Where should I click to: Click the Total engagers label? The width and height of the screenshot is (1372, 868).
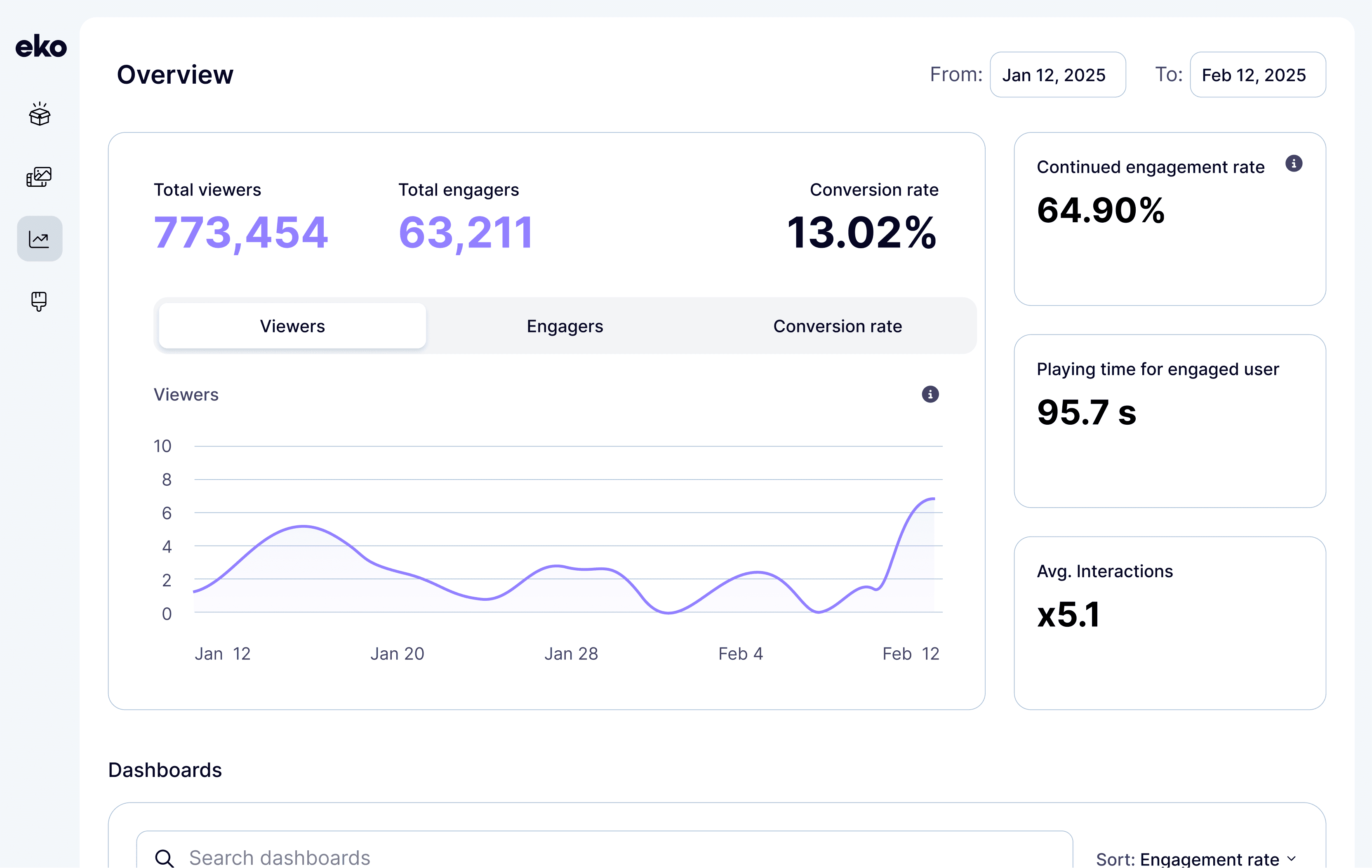pyautogui.click(x=459, y=190)
